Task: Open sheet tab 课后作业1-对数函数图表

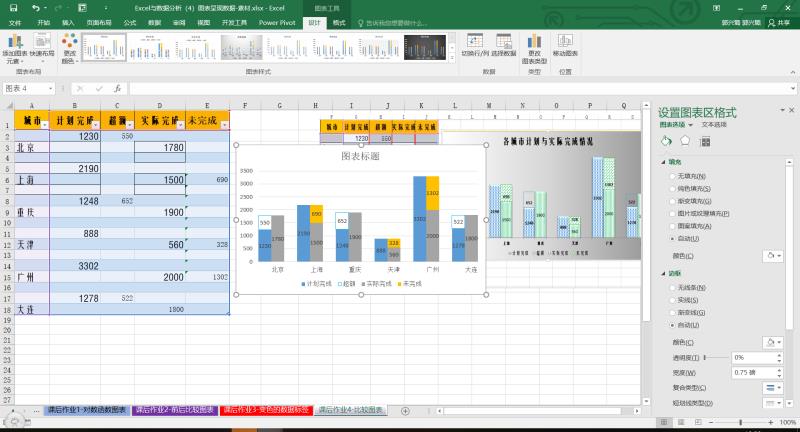Action: tap(87, 410)
